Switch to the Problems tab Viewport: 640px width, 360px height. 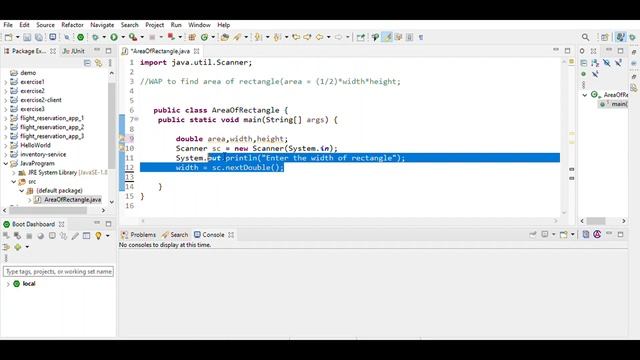click(139, 235)
